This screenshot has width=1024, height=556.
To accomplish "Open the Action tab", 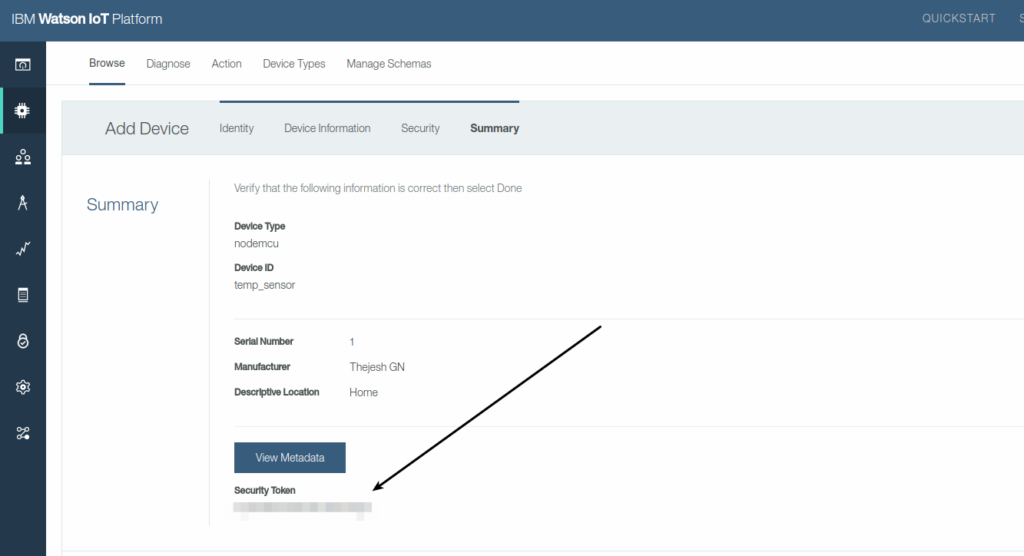I will (227, 63).
